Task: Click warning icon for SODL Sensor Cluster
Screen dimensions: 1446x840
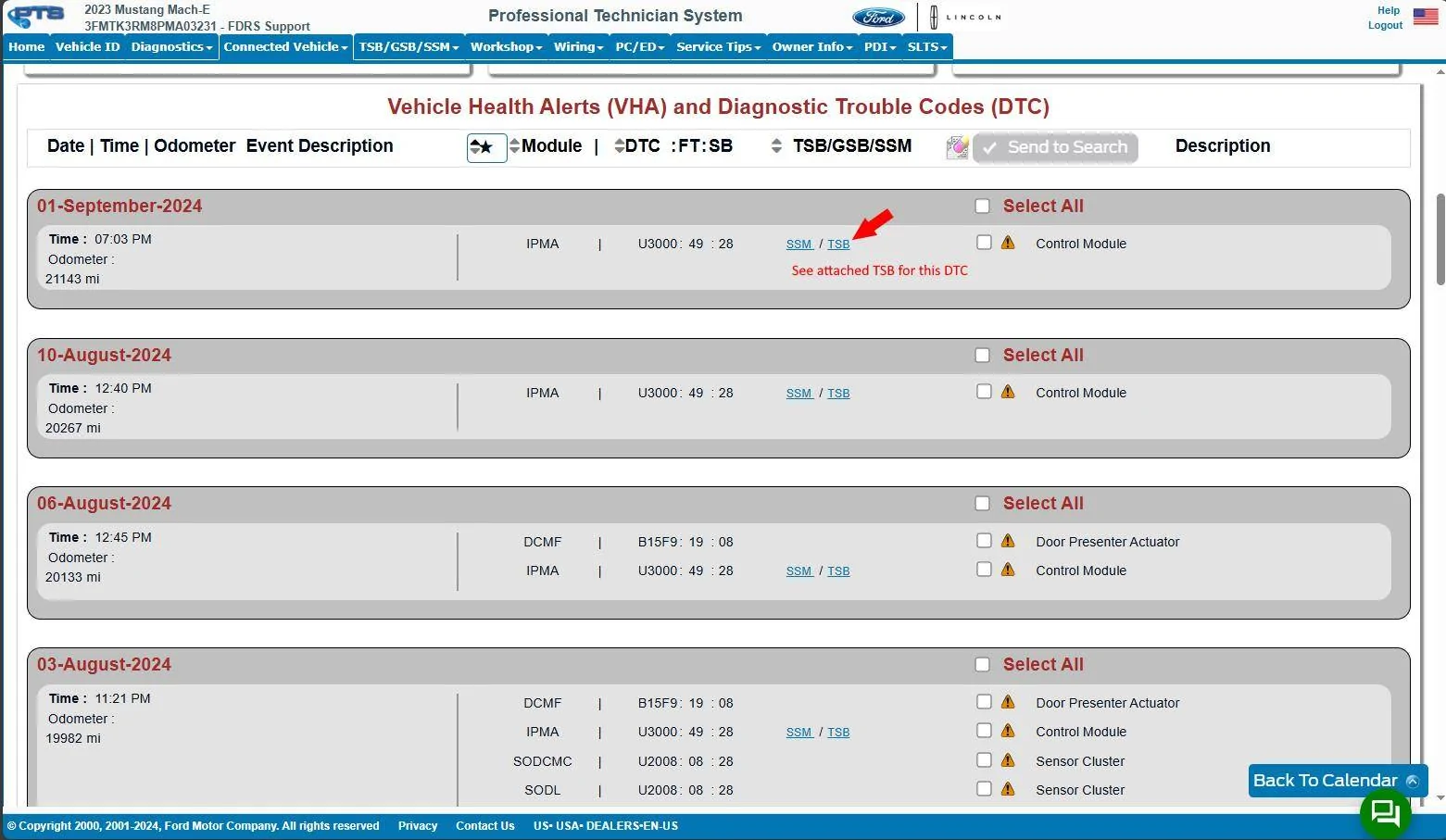Action: pos(1008,789)
